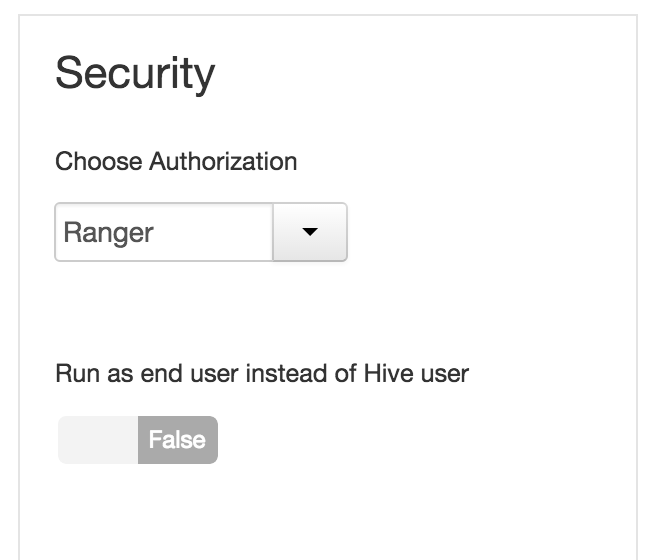Expand the Ranger authorization combo box
Screen dimensions: 650x560
coord(310,232)
